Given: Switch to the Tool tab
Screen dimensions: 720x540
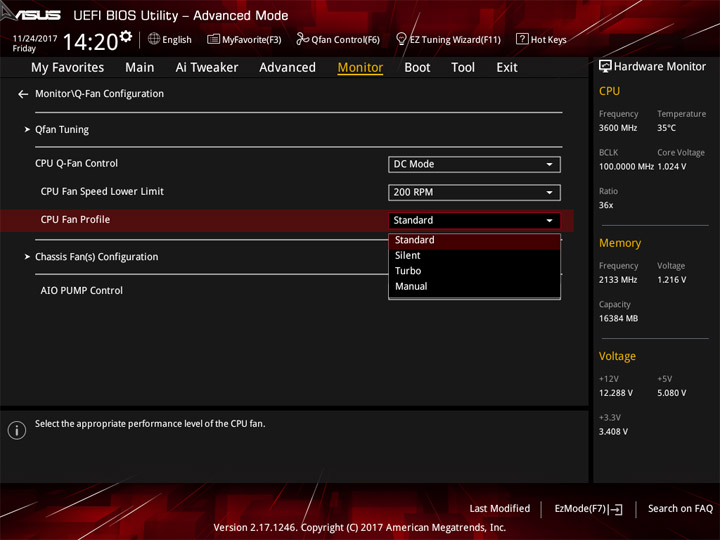Looking at the screenshot, I should (463, 68).
